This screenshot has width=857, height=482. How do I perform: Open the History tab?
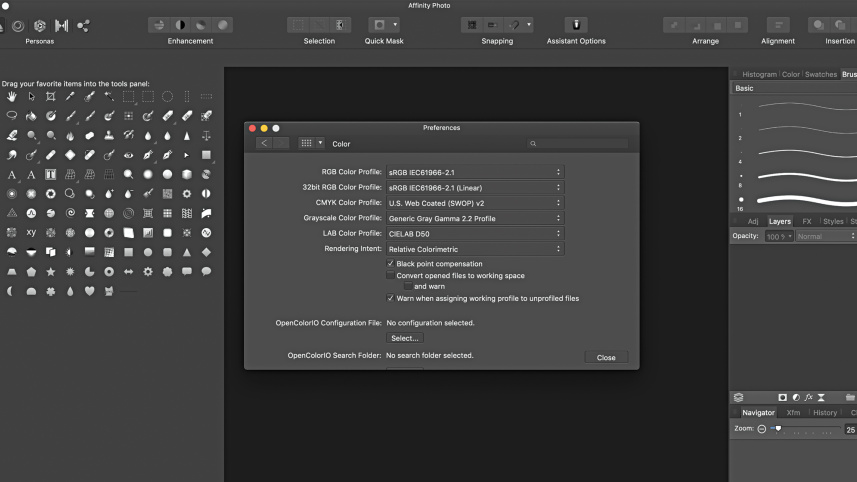[824, 412]
